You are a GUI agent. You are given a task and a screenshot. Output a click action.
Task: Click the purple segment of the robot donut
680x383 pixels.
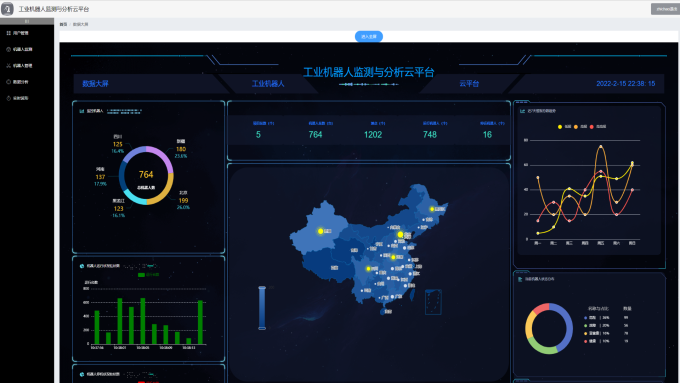(x=164, y=155)
